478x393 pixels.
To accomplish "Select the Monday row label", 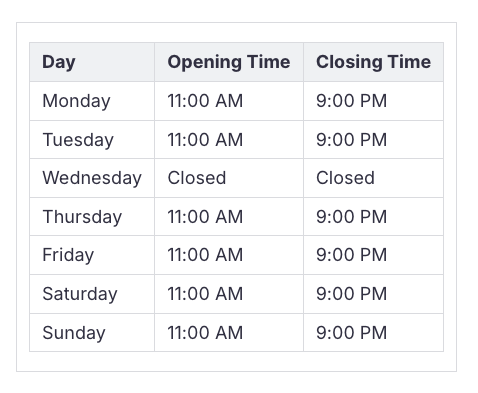I will click(76, 101).
